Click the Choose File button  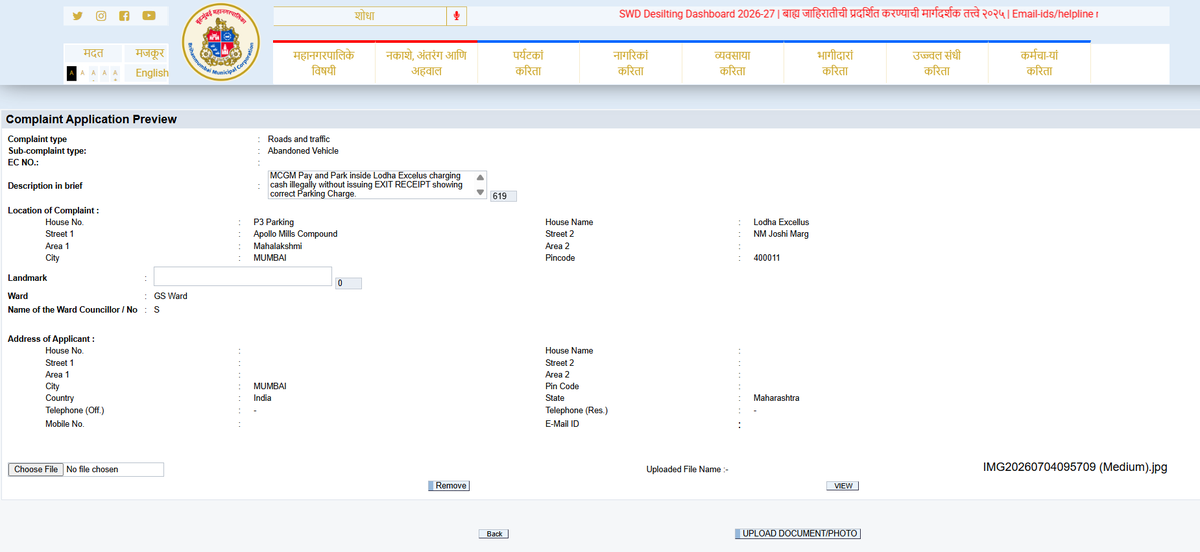coord(36,469)
